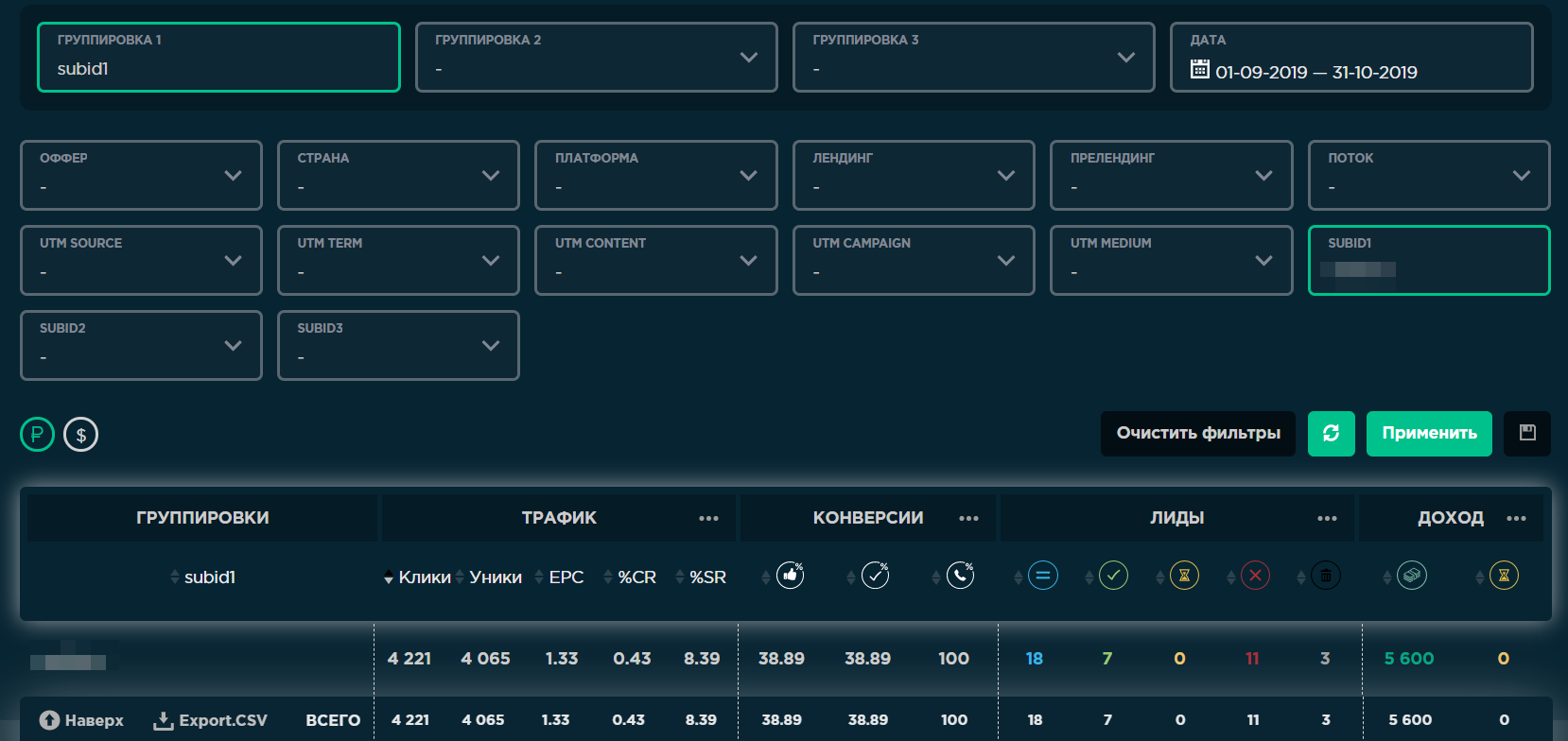1568x741 pixels.
Task: Open the ПРЕЛЕНДИНГ filter dropdown
Action: tap(1172, 176)
